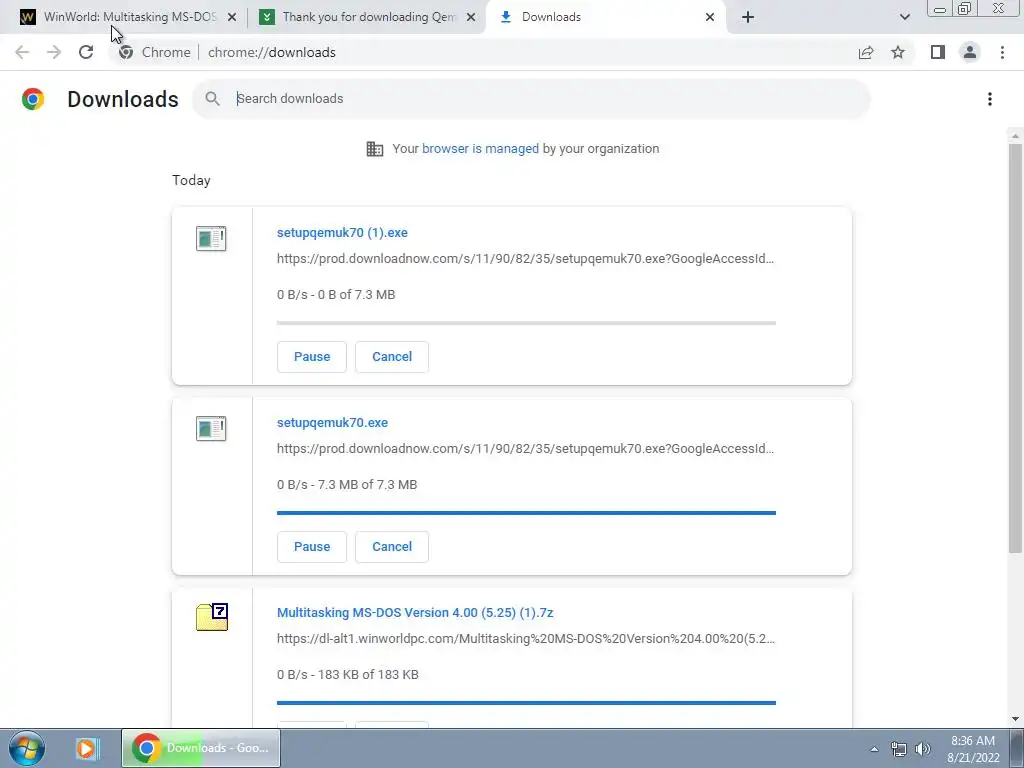The width and height of the screenshot is (1024, 768).
Task: Click progress bar of setupqemuk70 (1).exe
Action: coord(526,323)
